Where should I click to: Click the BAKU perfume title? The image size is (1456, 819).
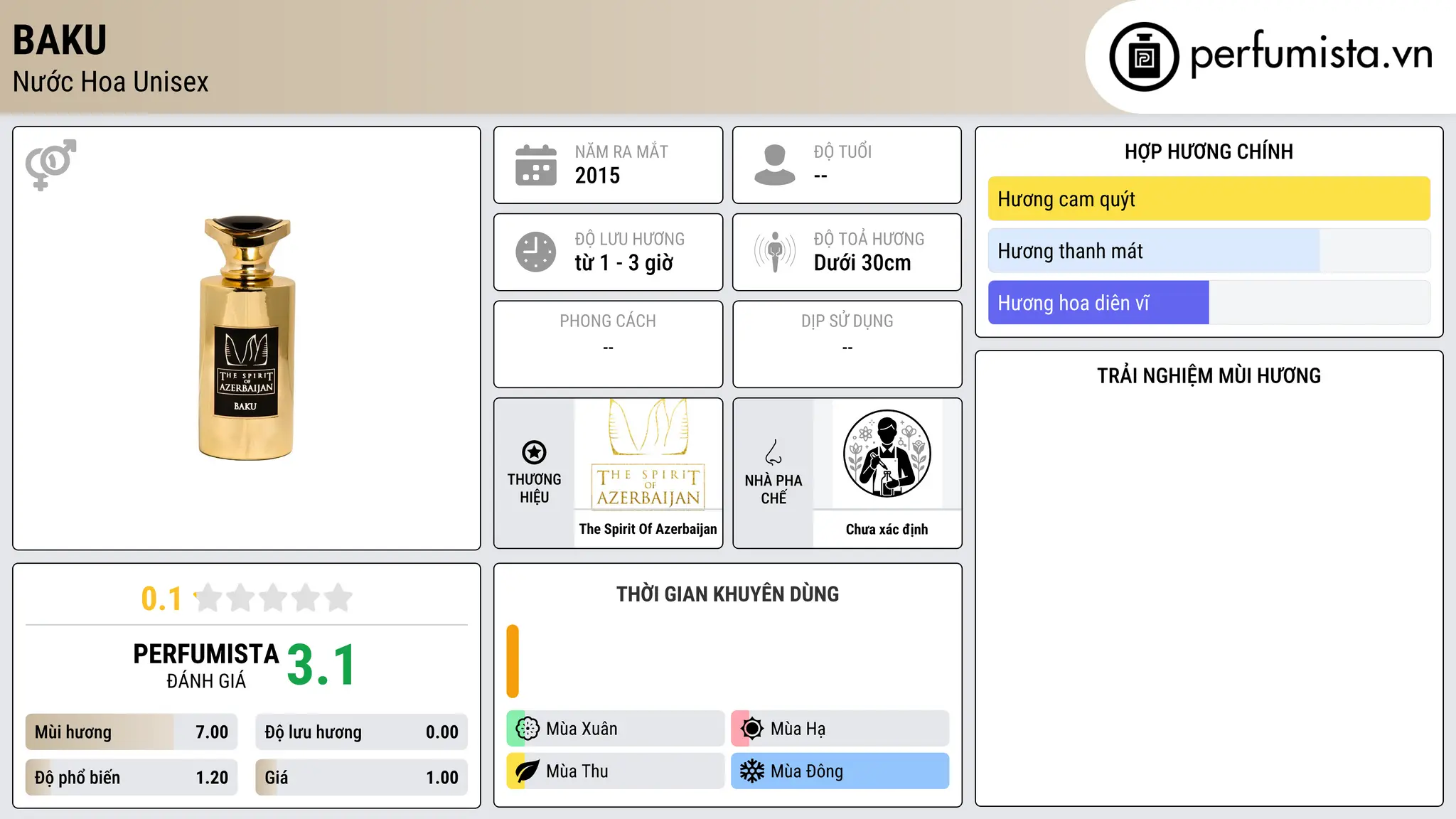coord(60,40)
